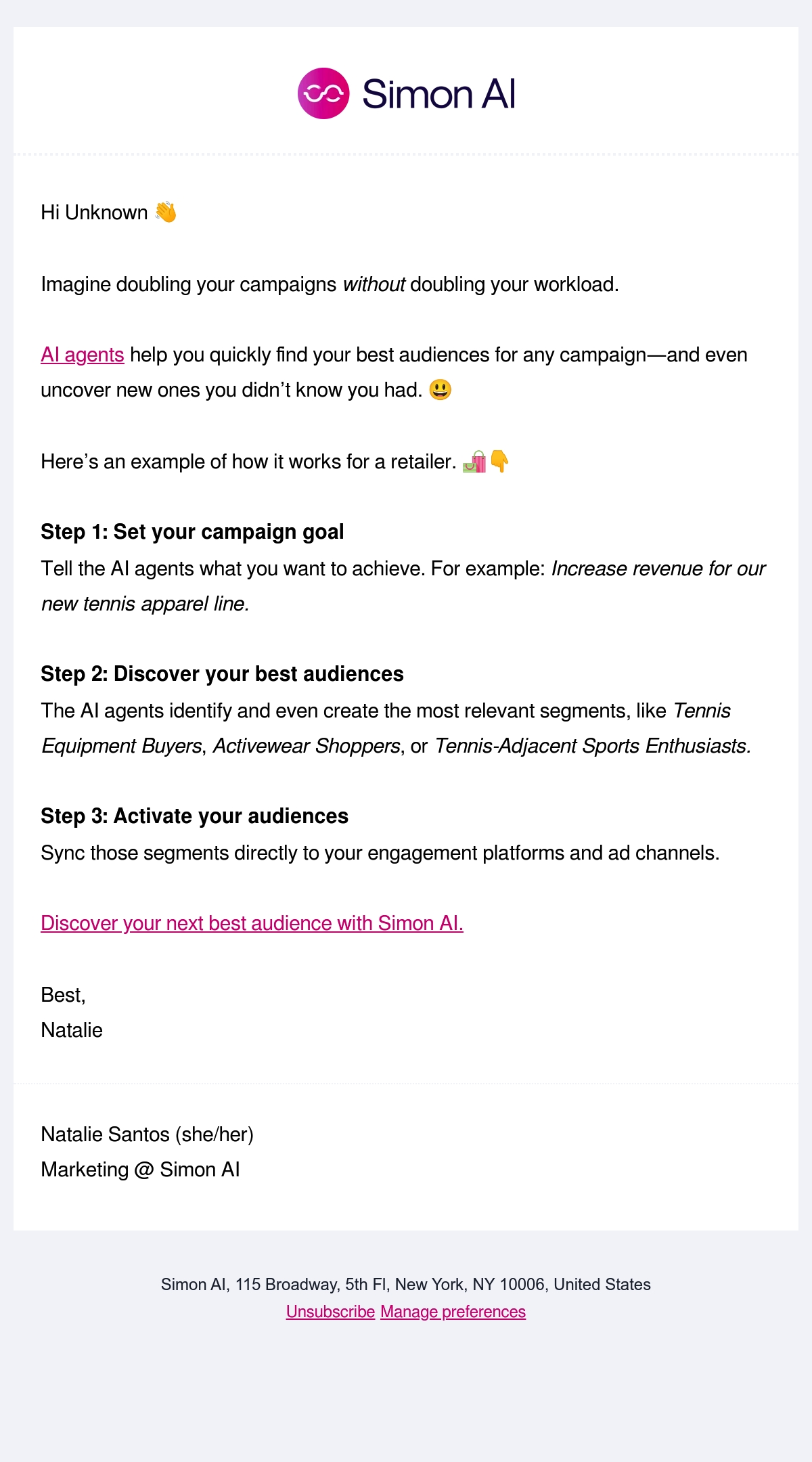Click the Unsubscribe link
This screenshot has width=812, height=1462.
[x=330, y=1312]
